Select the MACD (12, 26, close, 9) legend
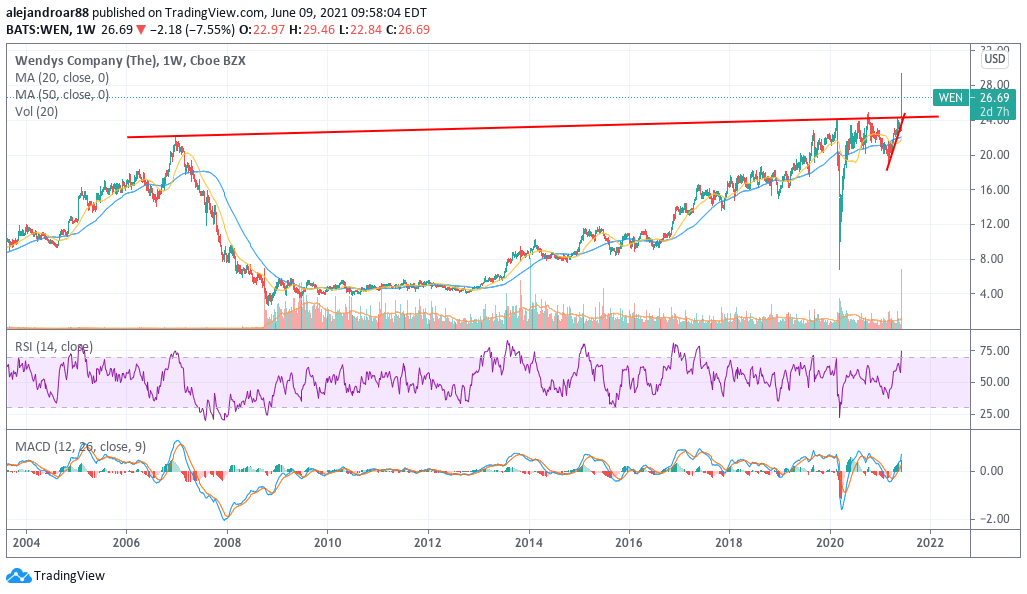 point(81,447)
